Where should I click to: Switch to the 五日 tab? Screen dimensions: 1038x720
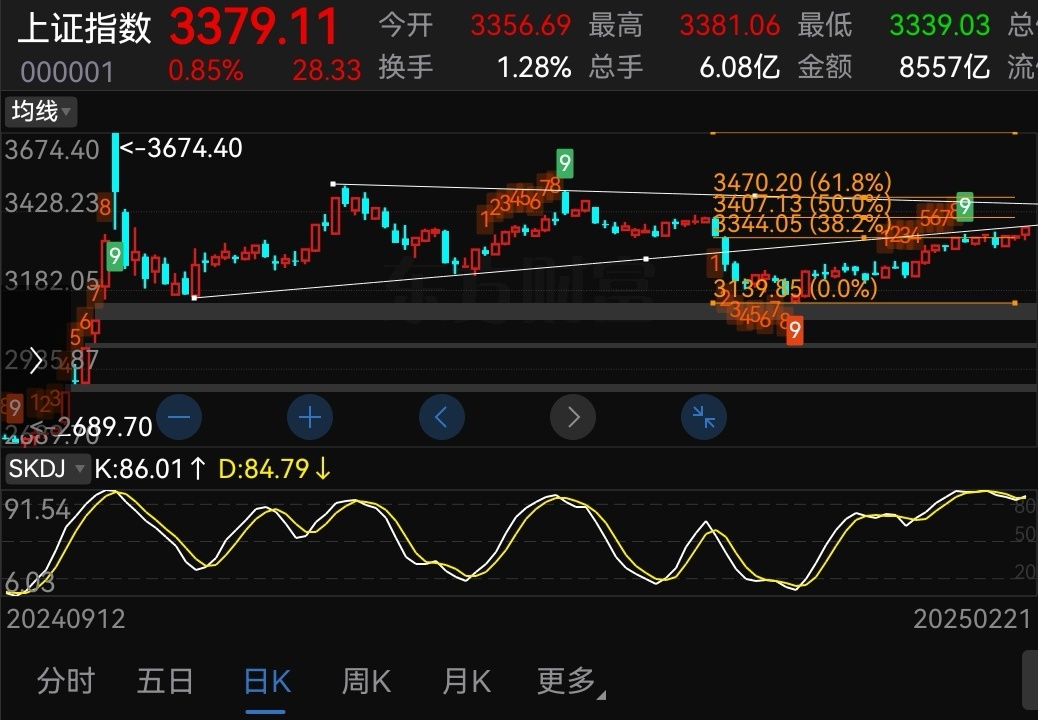pos(165,682)
